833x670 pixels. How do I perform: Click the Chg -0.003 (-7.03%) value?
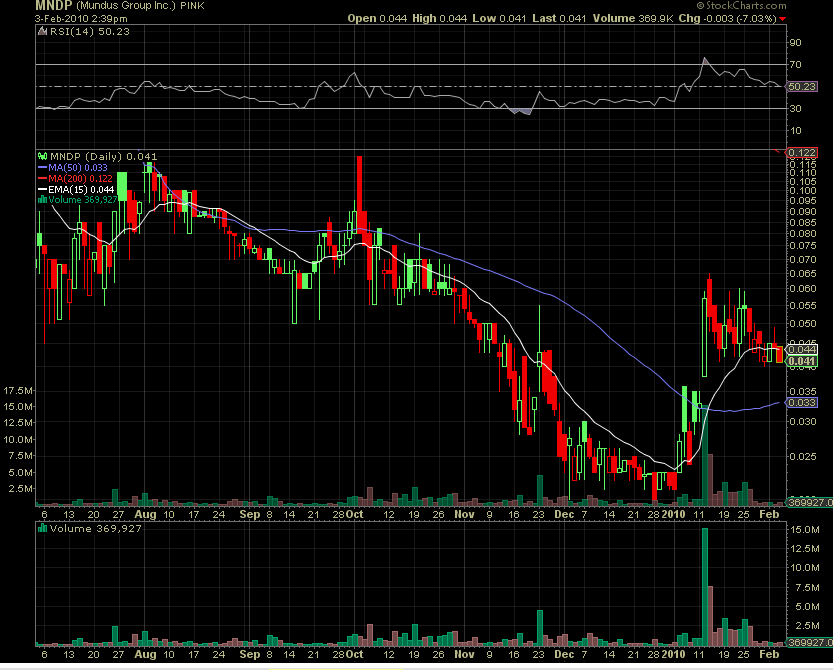(728, 18)
